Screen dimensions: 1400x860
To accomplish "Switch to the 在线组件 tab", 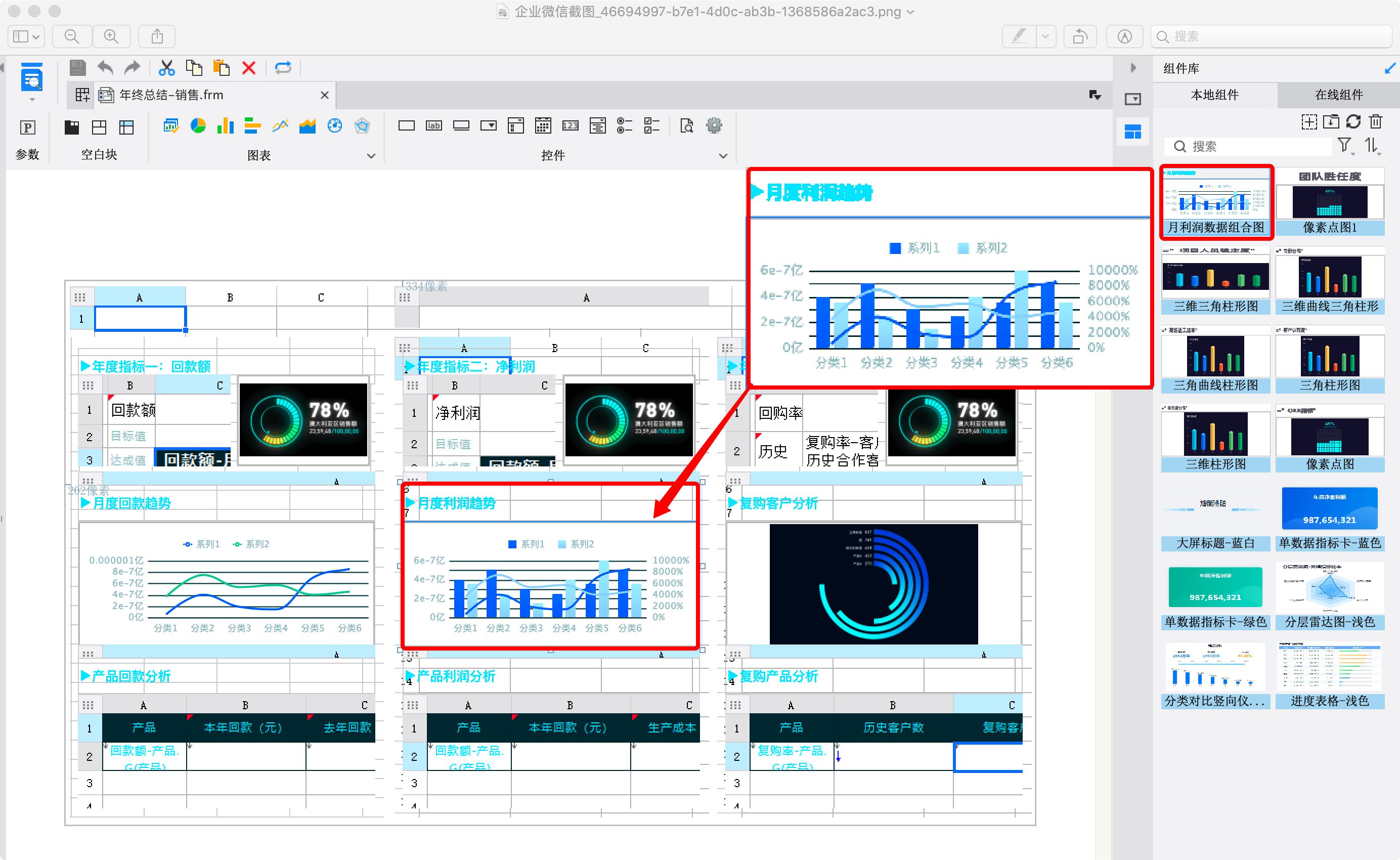I will (1338, 95).
